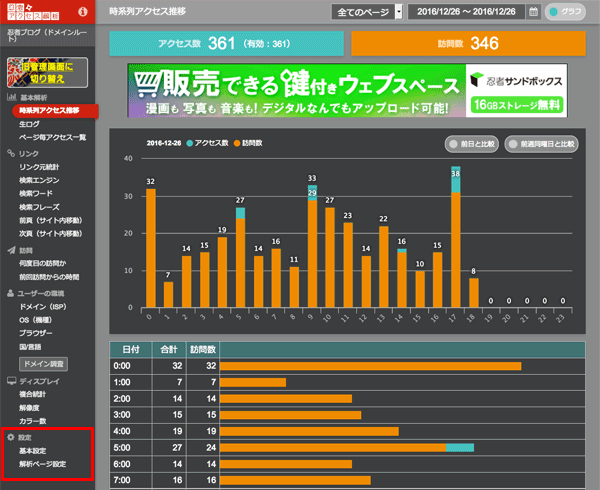Toggle the アクセス数 legend series
This screenshot has width=600, height=490.
tap(207, 143)
